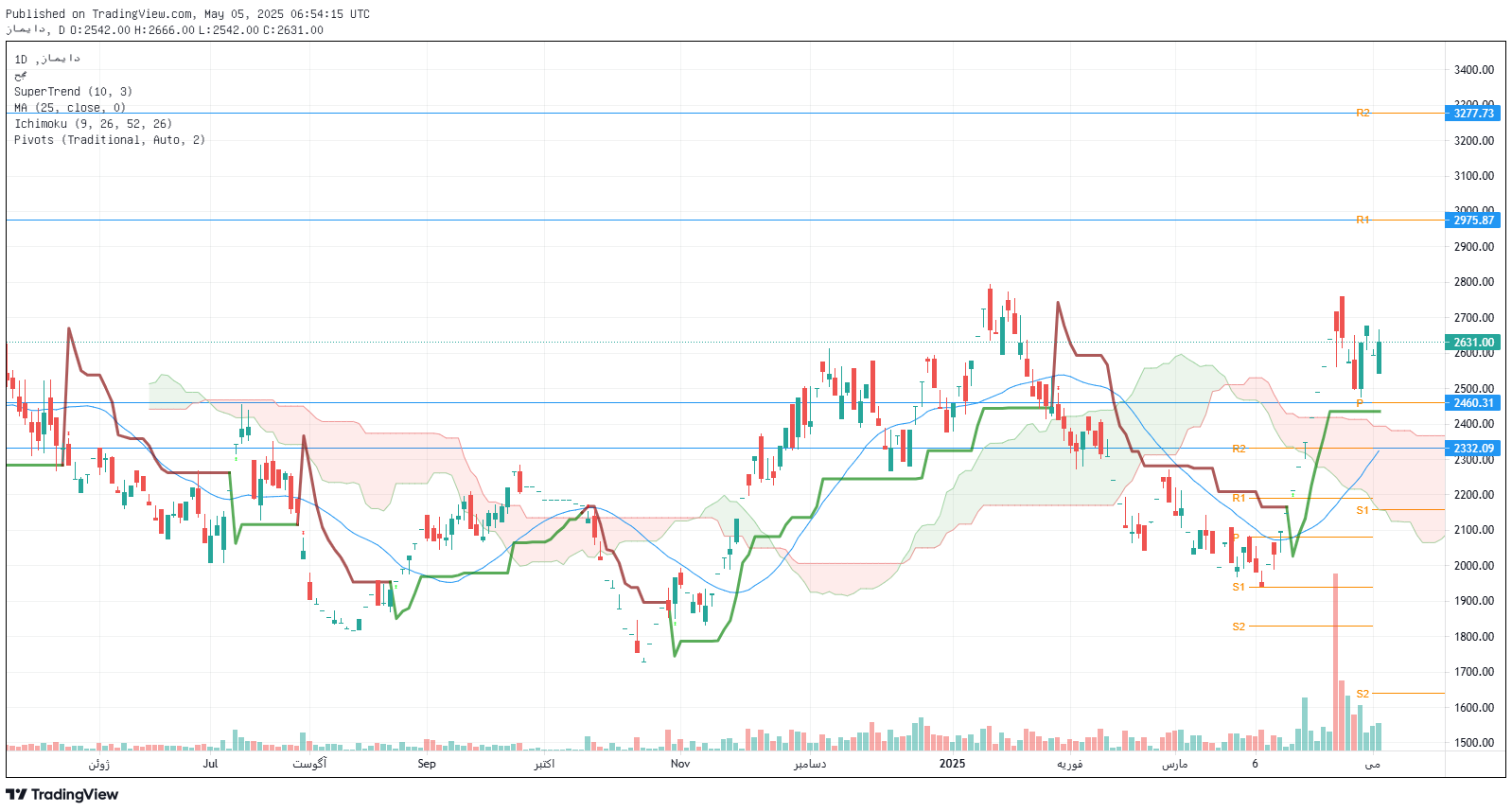Click the اکتبر label on the time axis

pos(544,764)
